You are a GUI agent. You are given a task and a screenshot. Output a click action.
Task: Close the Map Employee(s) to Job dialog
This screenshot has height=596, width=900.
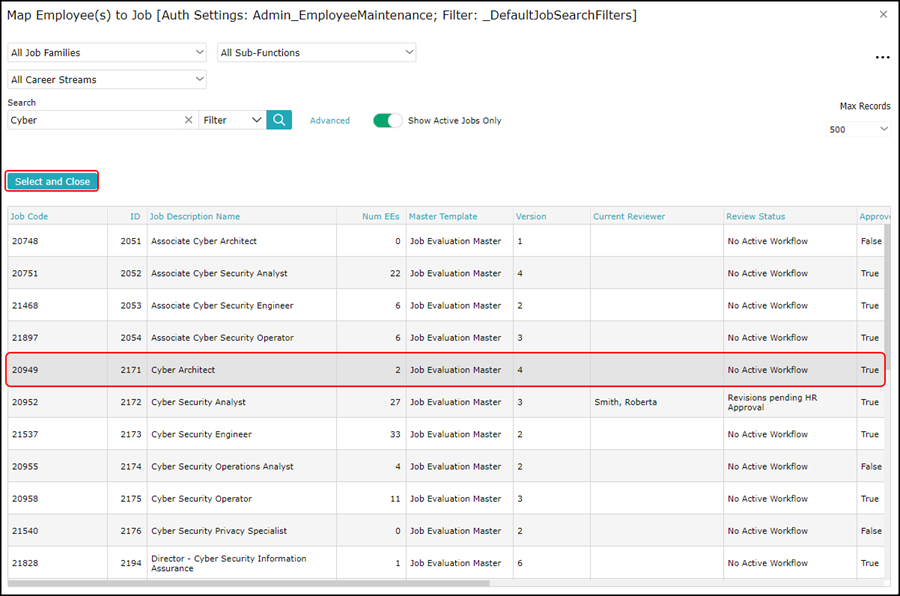click(883, 14)
